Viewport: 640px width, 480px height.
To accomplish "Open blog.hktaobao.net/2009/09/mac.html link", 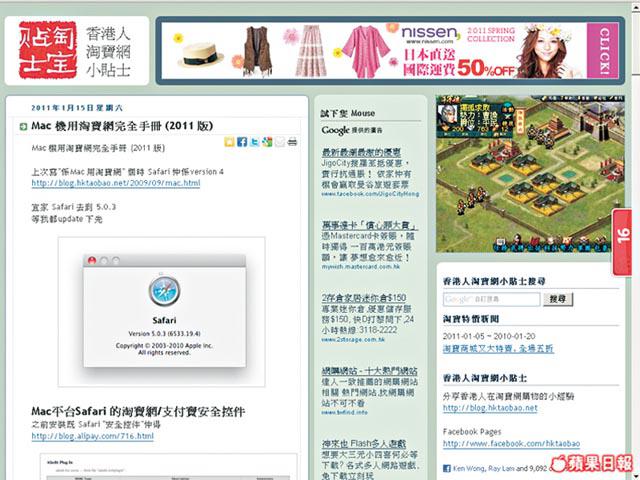I will click(x=116, y=183).
